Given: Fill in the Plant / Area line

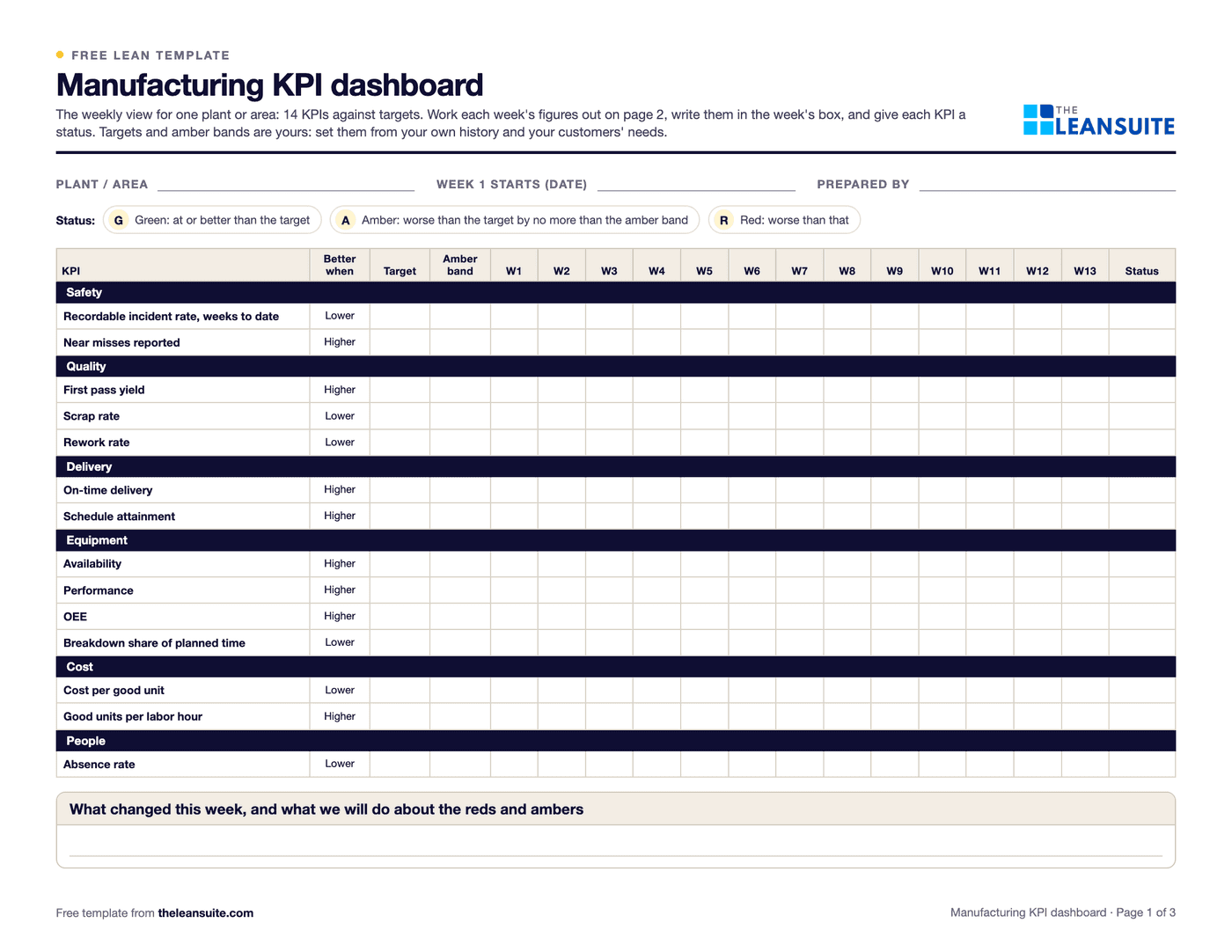Looking at the screenshot, I should [286, 185].
